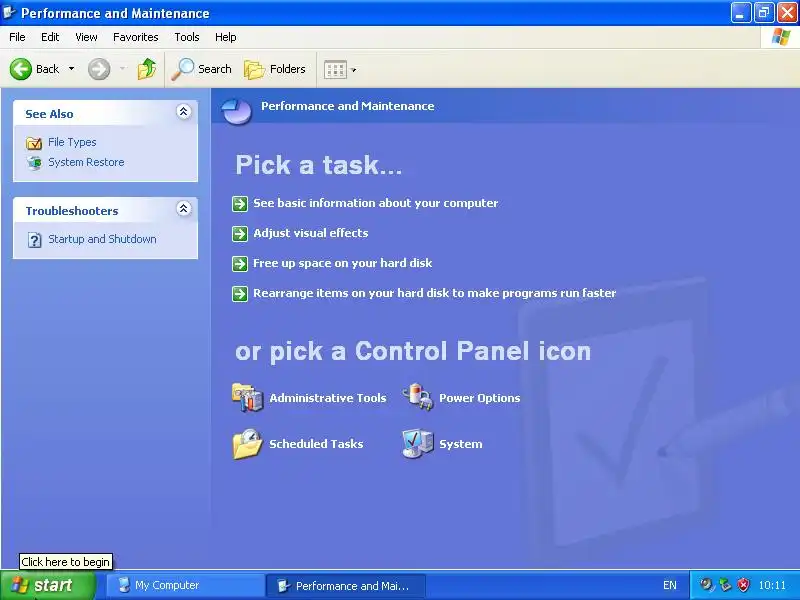
Task: Click the File Types envelope icon
Action: [x=34, y=143]
